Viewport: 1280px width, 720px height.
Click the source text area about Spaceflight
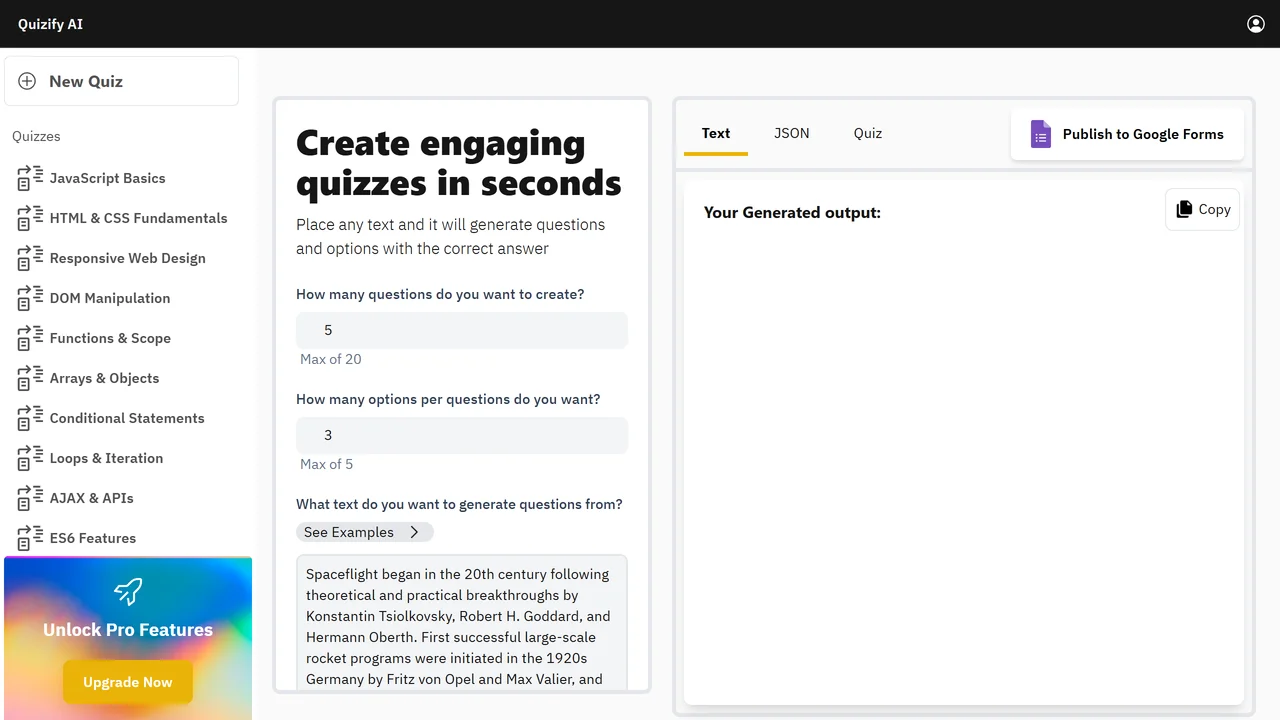click(x=462, y=622)
